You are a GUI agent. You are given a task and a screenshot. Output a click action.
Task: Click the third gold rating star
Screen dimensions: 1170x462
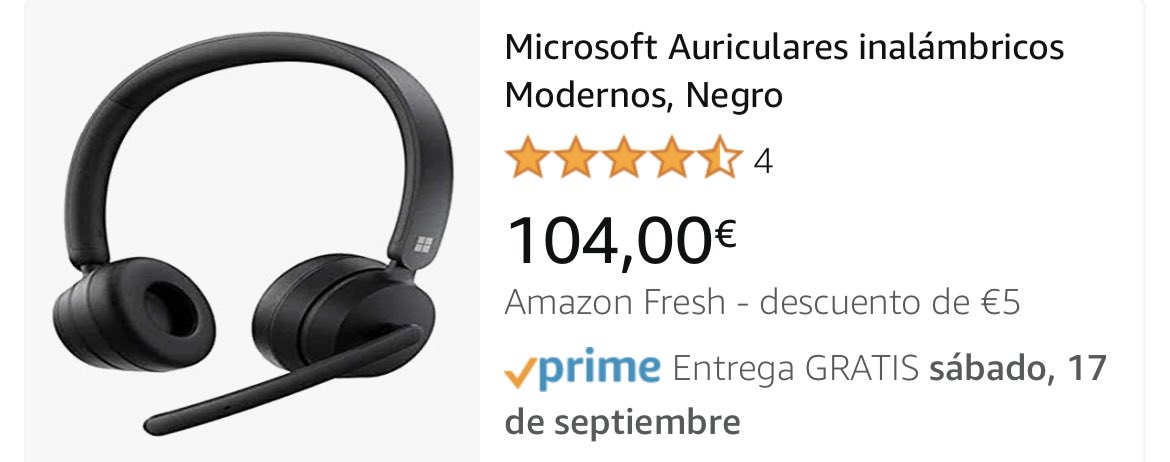coord(624,157)
